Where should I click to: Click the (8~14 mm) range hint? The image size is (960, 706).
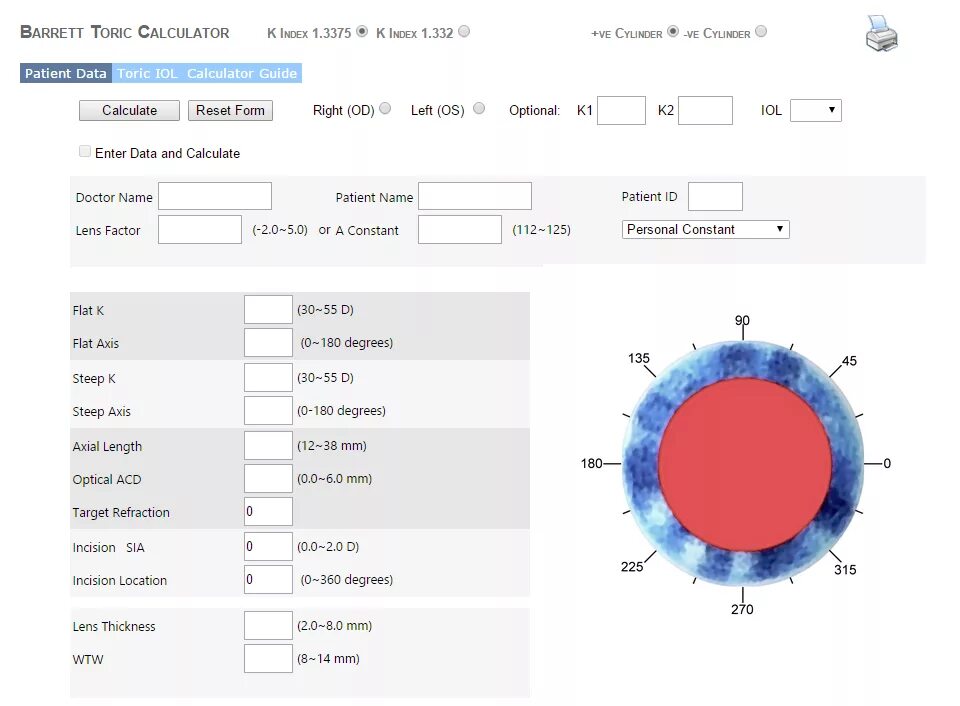pos(328,658)
